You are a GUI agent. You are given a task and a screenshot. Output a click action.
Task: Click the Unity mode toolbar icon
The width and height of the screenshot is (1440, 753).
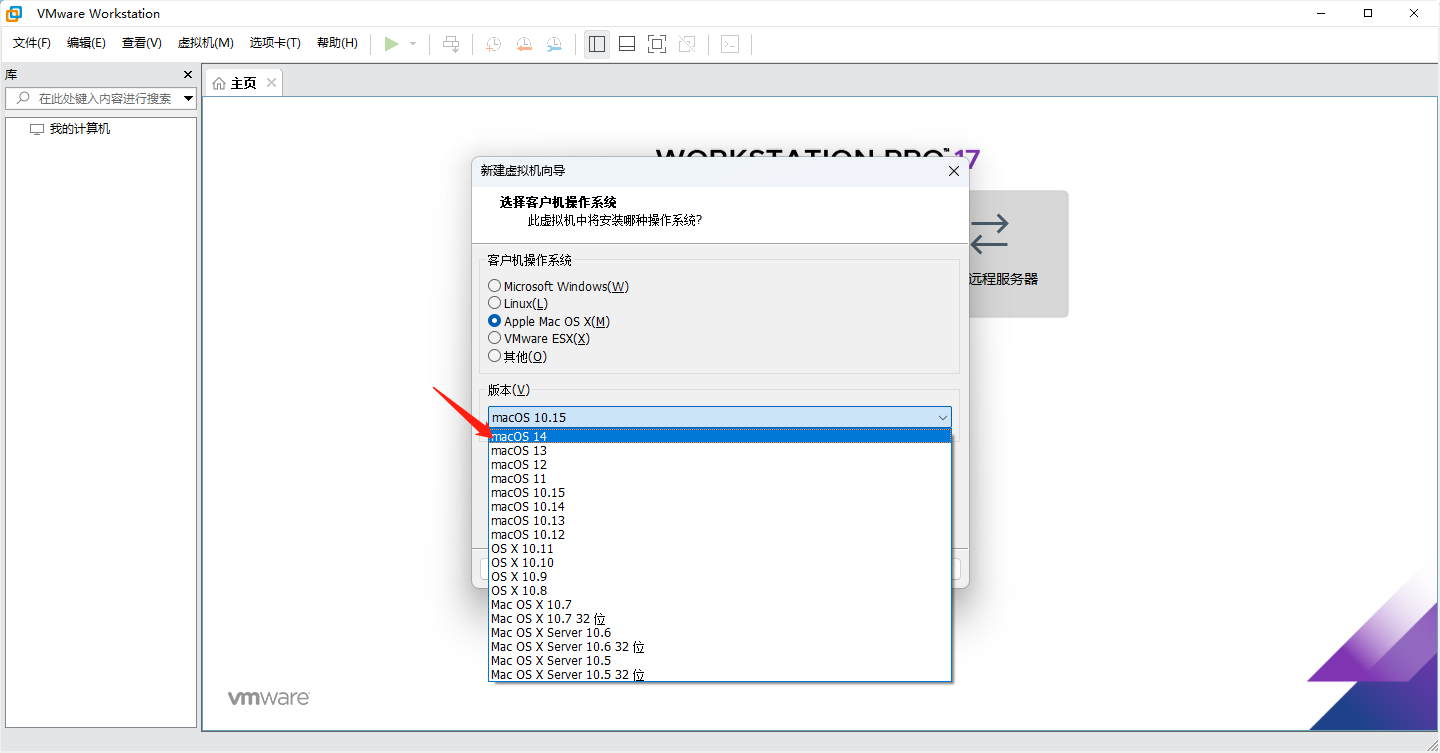(687, 44)
